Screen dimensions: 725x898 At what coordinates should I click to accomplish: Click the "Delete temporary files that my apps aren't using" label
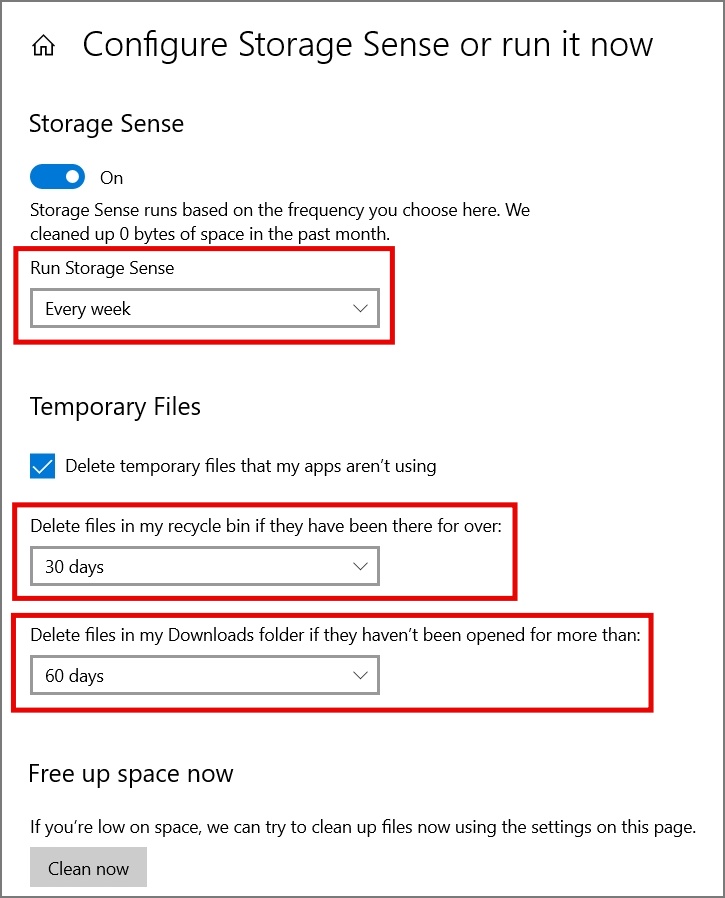pos(250,466)
